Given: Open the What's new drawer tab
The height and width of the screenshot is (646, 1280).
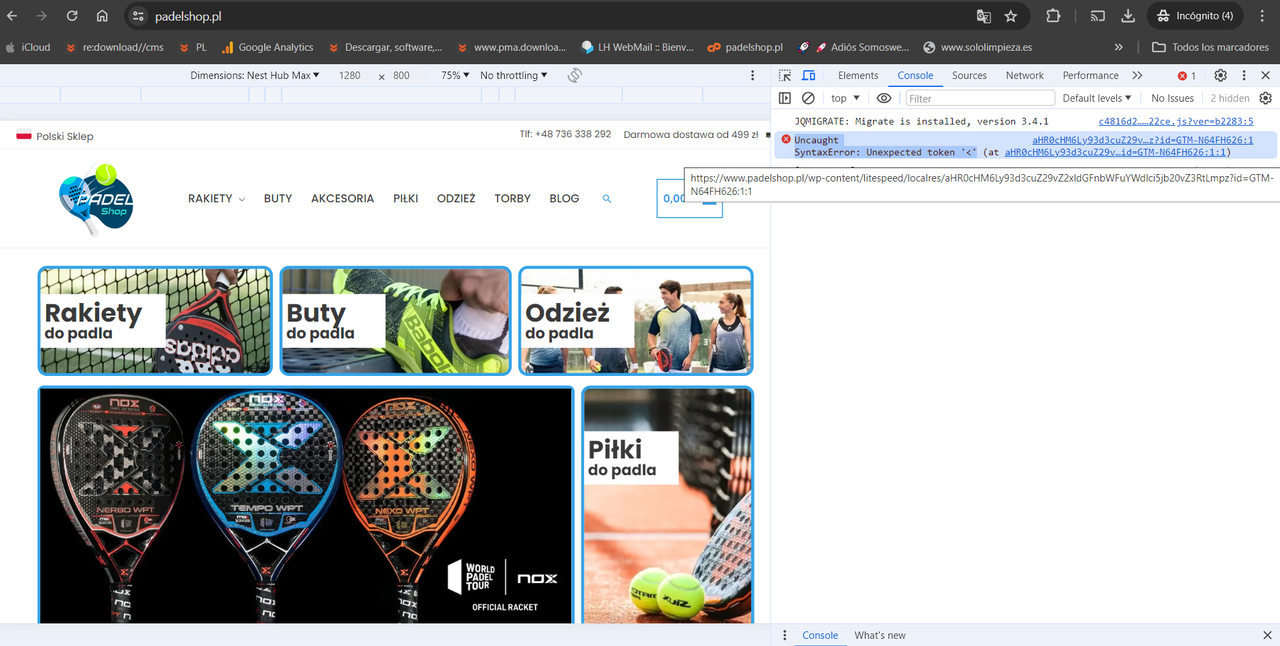Looking at the screenshot, I should click(880, 635).
